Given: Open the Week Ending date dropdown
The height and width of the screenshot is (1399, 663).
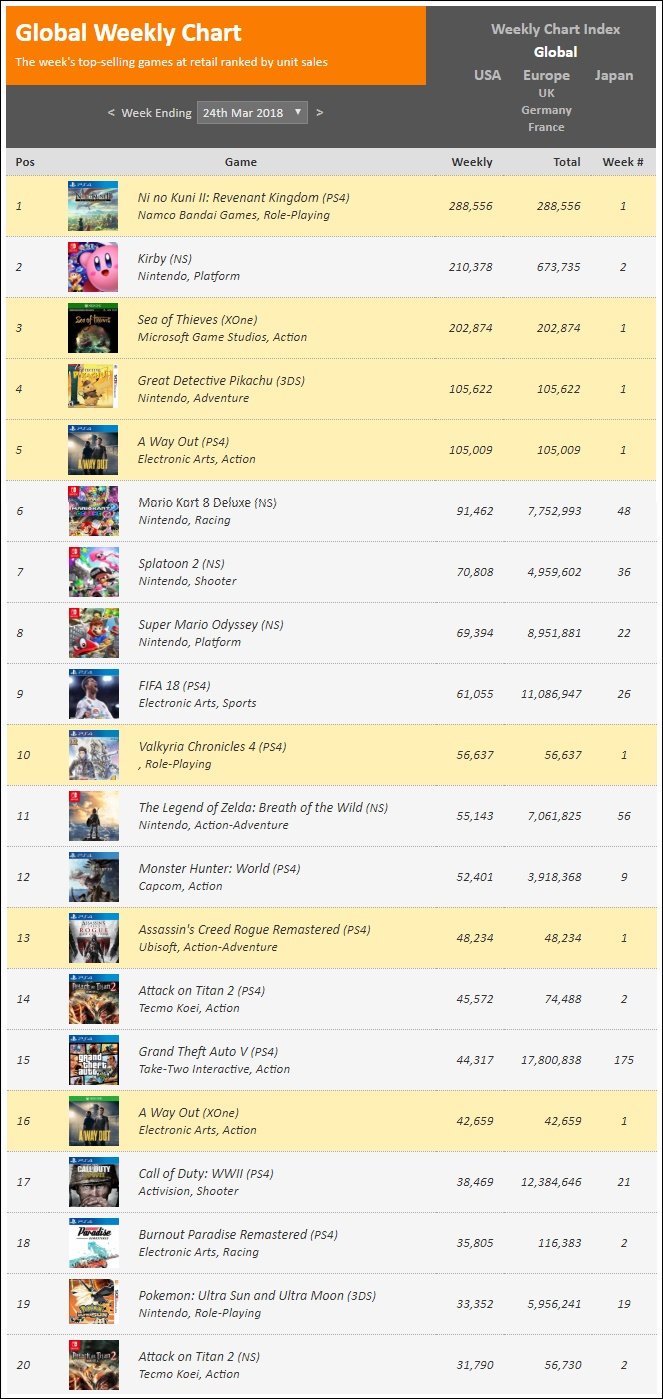Looking at the screenshot, I should click(x=252, y=113).
